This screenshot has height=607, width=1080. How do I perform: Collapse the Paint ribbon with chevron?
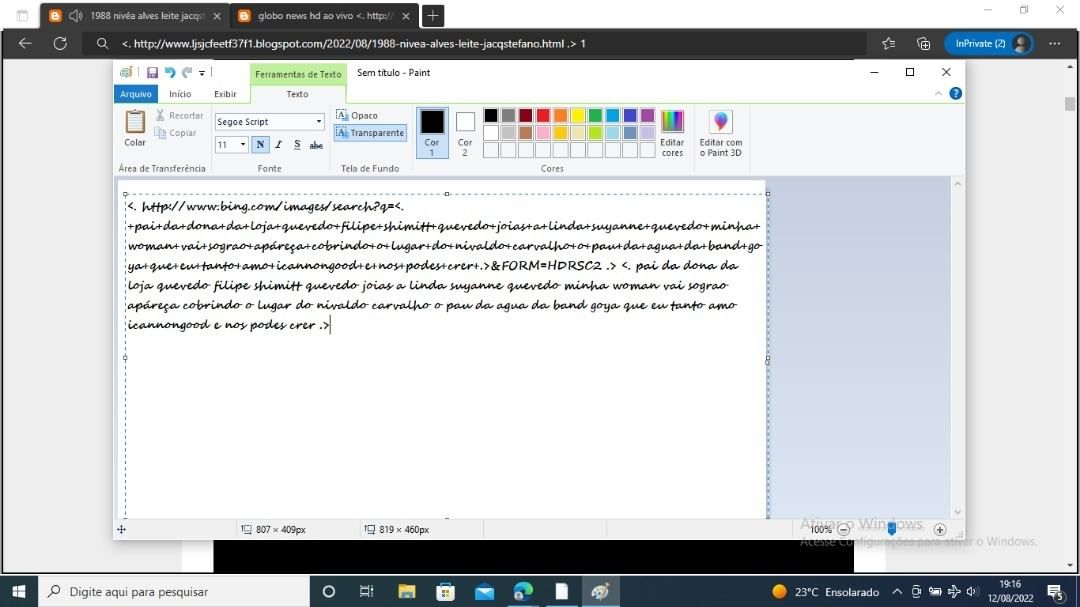point(938,94)
